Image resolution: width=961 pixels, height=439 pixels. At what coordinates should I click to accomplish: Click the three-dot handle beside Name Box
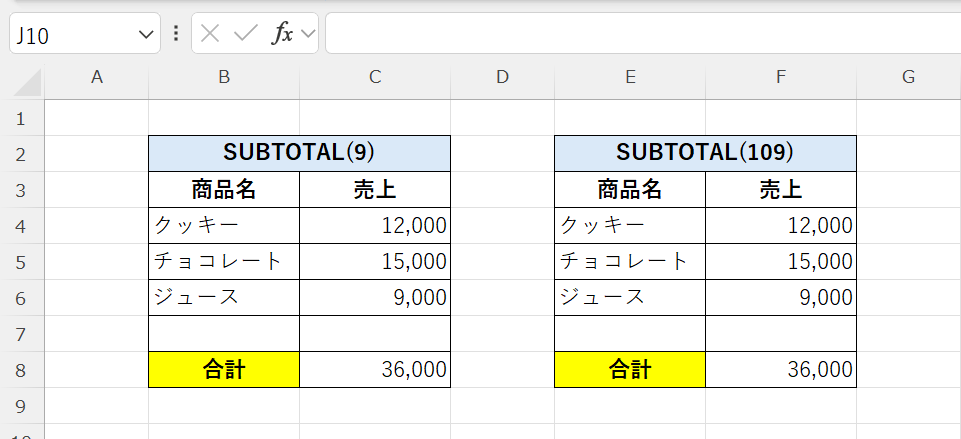176,34
